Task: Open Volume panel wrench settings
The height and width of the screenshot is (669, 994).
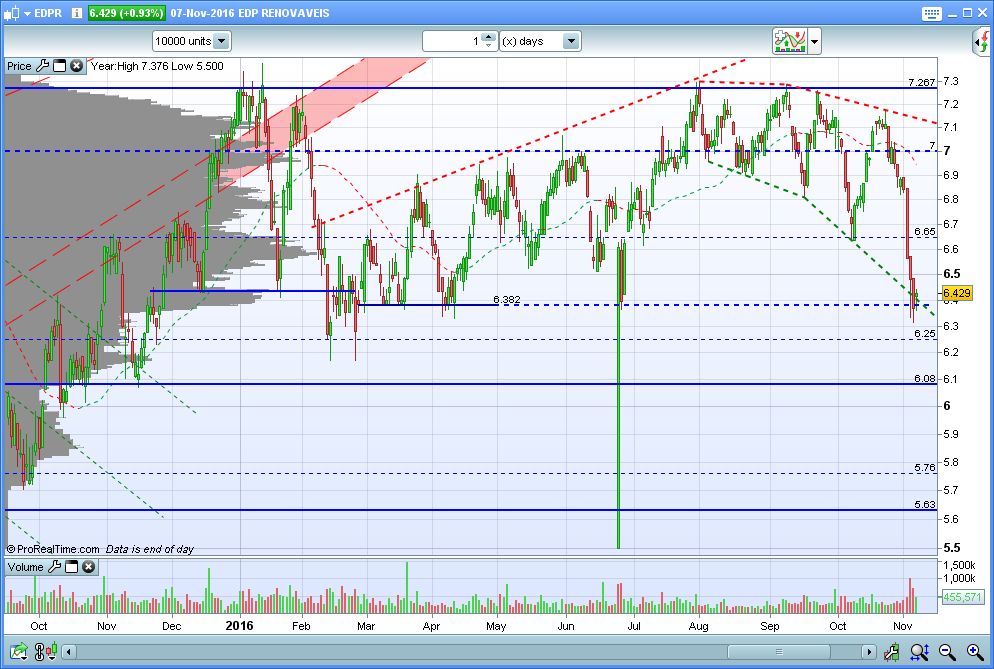Action: [x=55, y=567]
